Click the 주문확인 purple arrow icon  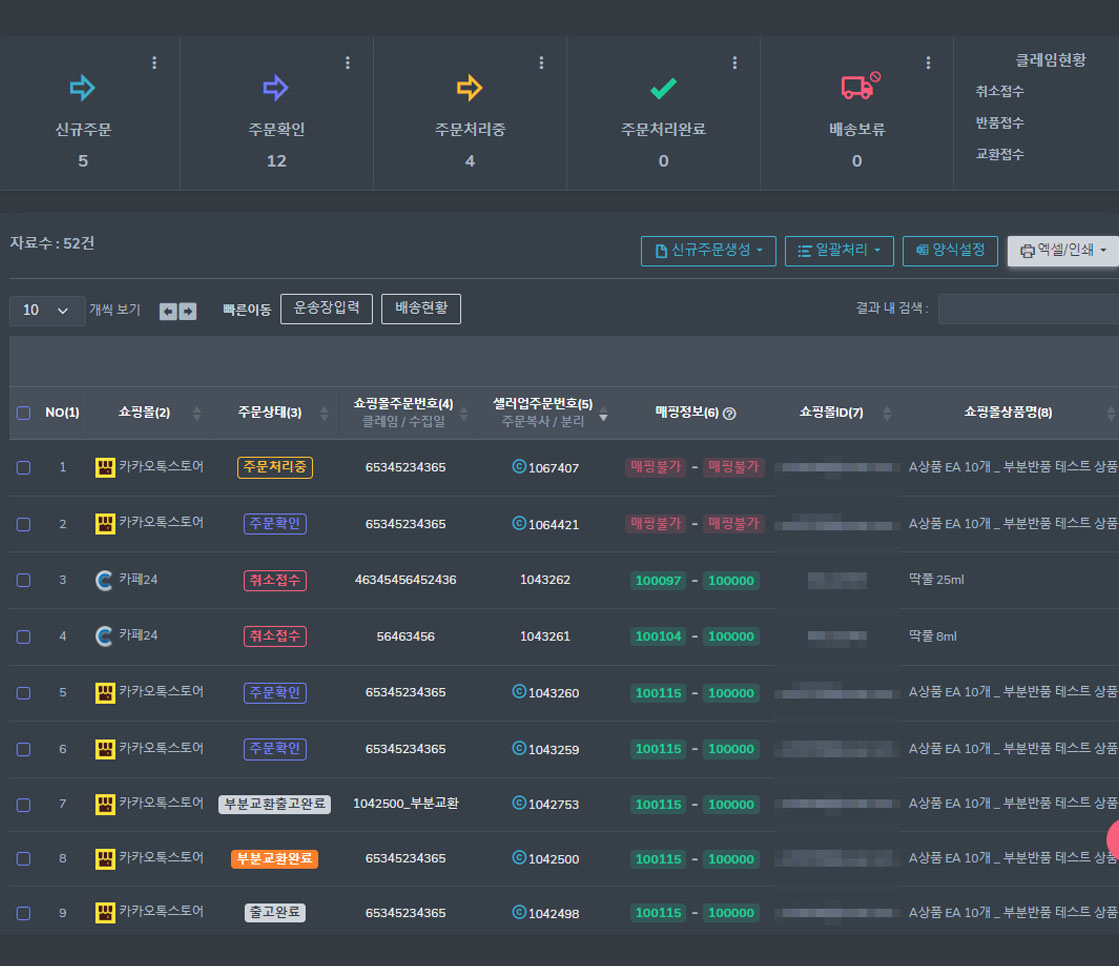pos(275,88)
